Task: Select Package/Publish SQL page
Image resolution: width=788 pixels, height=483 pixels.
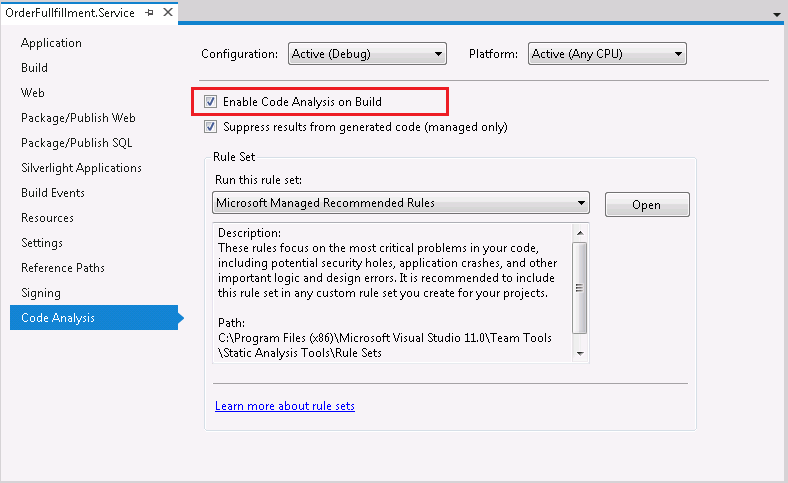Action: pyautogui.click(x=76, y=143)
